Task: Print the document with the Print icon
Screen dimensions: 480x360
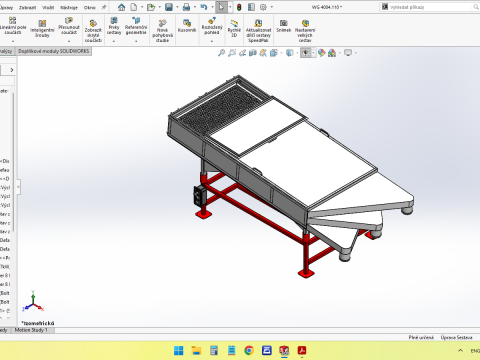Action: (x=187, y=7)
